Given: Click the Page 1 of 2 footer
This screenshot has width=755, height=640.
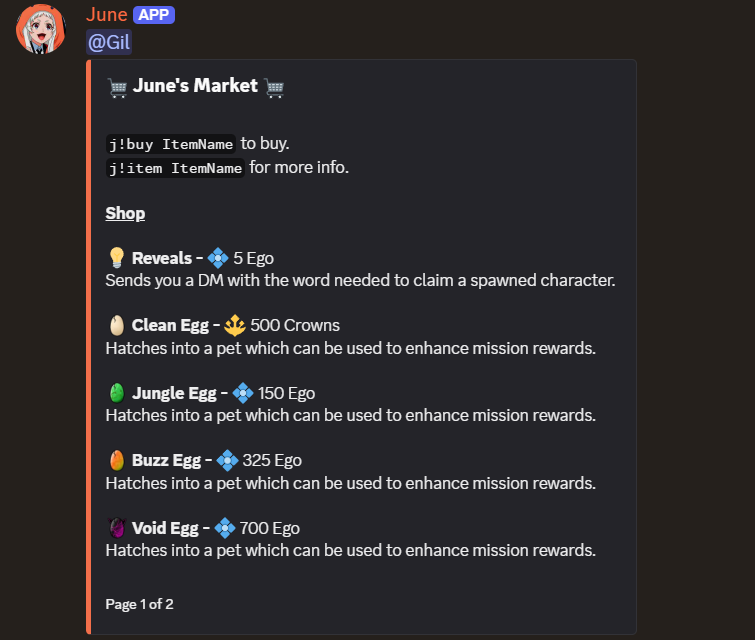Looking at the screenshot, I should pos(139,604).
